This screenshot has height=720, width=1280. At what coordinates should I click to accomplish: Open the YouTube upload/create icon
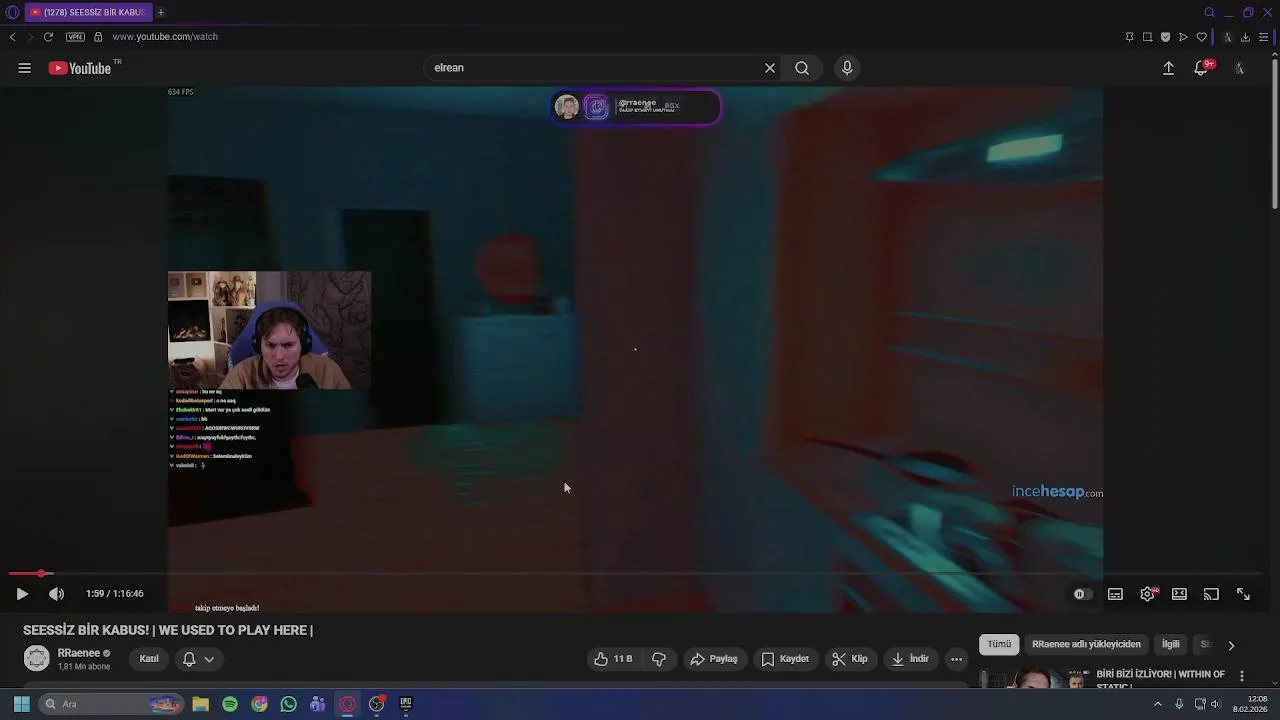point(1168,68)
